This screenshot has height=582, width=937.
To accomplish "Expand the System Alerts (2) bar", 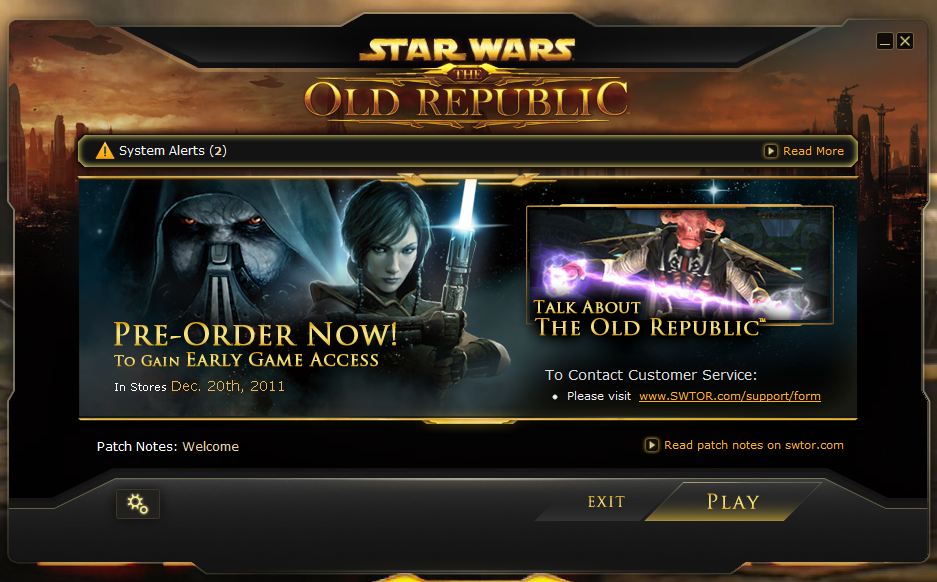I will (x=467, y=151).
